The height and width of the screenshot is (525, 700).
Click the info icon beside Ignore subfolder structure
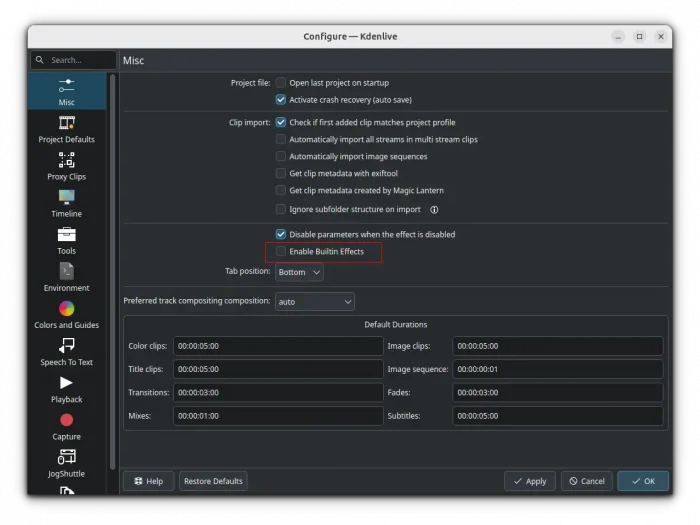click(434, 209)
